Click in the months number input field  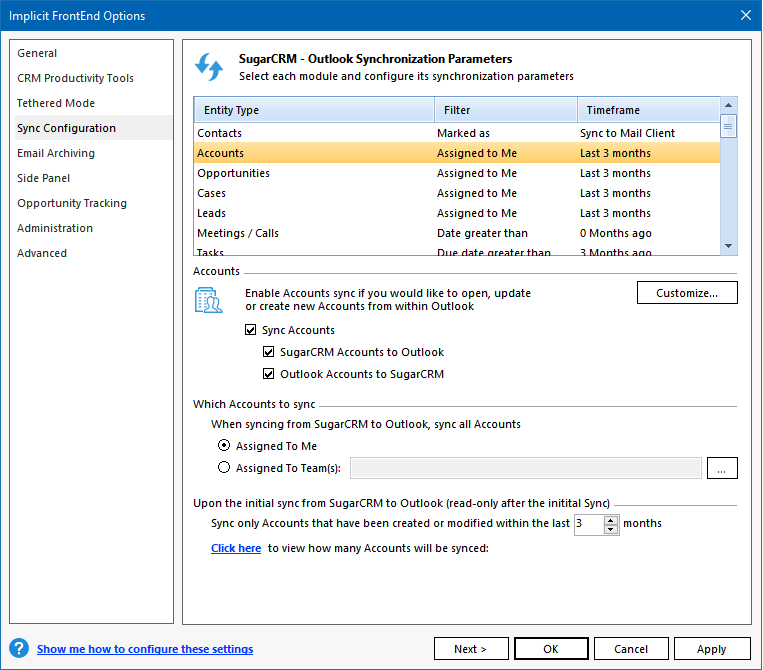click(588, 524)
